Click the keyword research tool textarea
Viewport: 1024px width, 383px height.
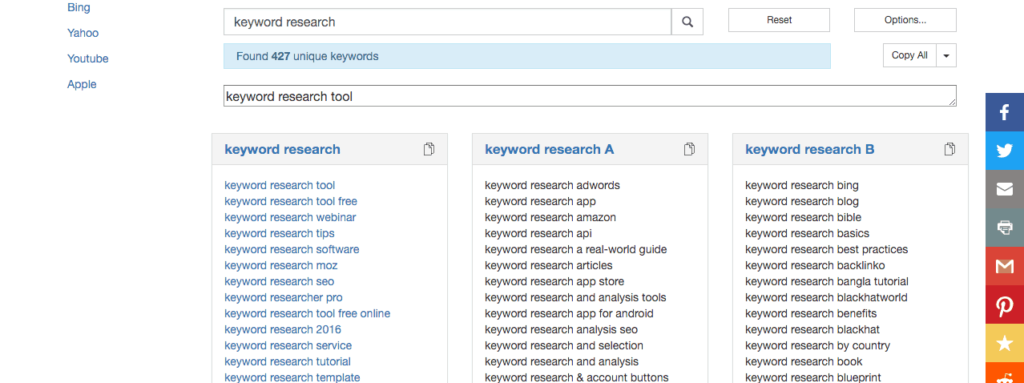[x=590, y=96]
